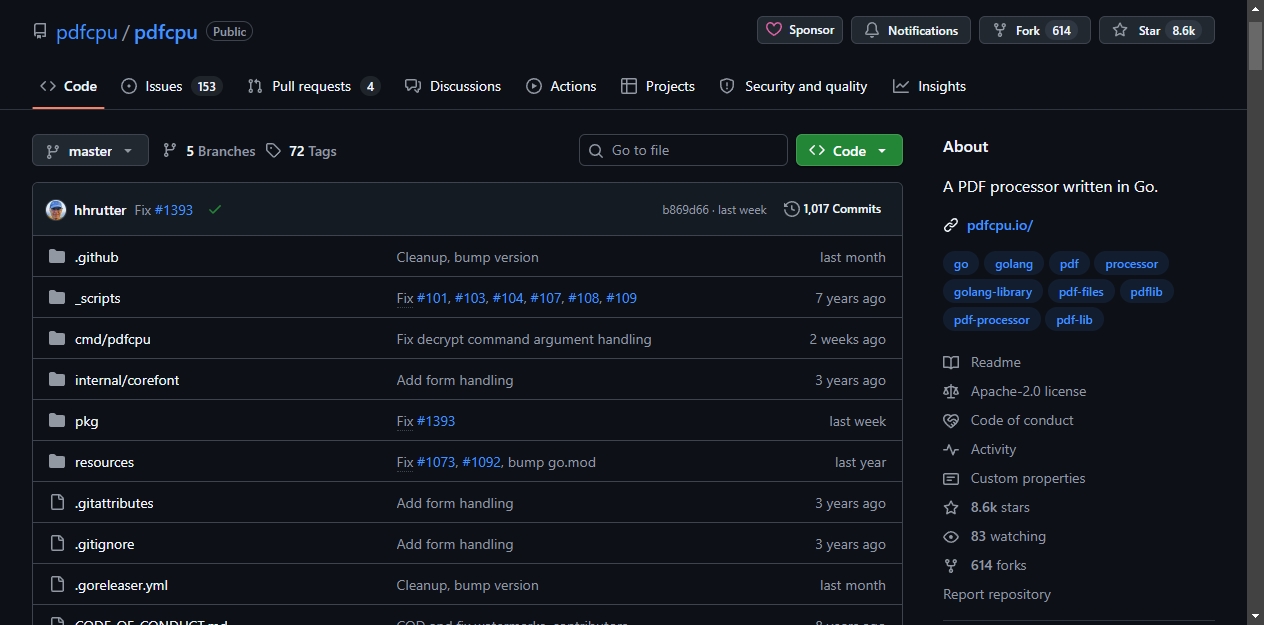
Task: Open the Custom properties link
Action: point(1014,478)
